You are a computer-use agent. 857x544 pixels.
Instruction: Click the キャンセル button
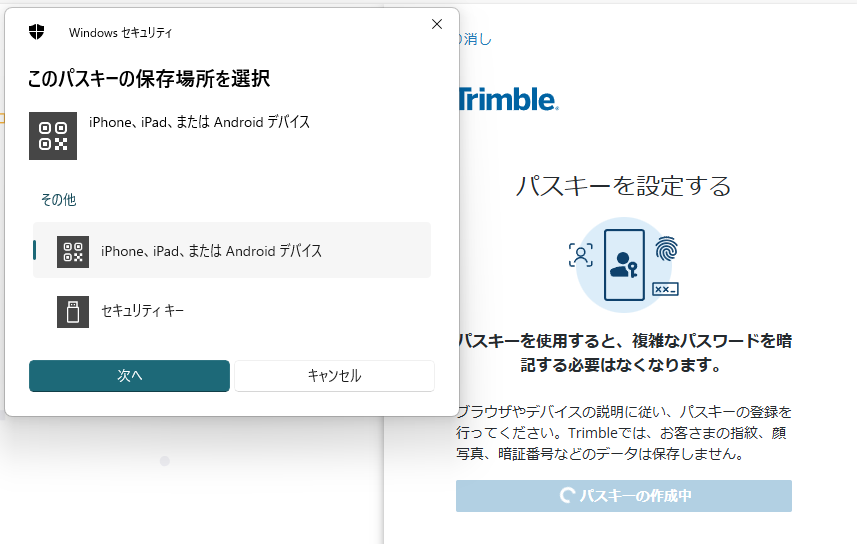[334, 376]
